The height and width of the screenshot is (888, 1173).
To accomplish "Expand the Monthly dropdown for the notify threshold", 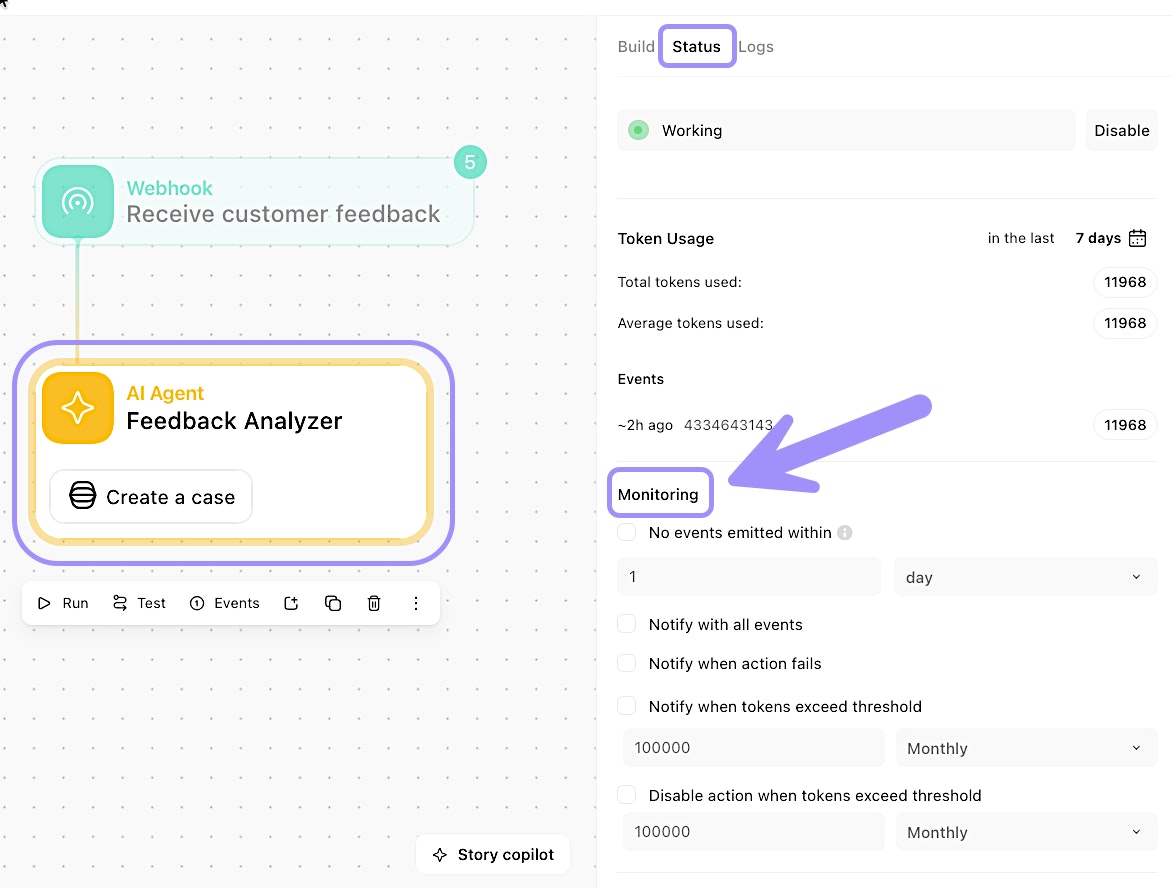I will click(x=1026, y=748).
